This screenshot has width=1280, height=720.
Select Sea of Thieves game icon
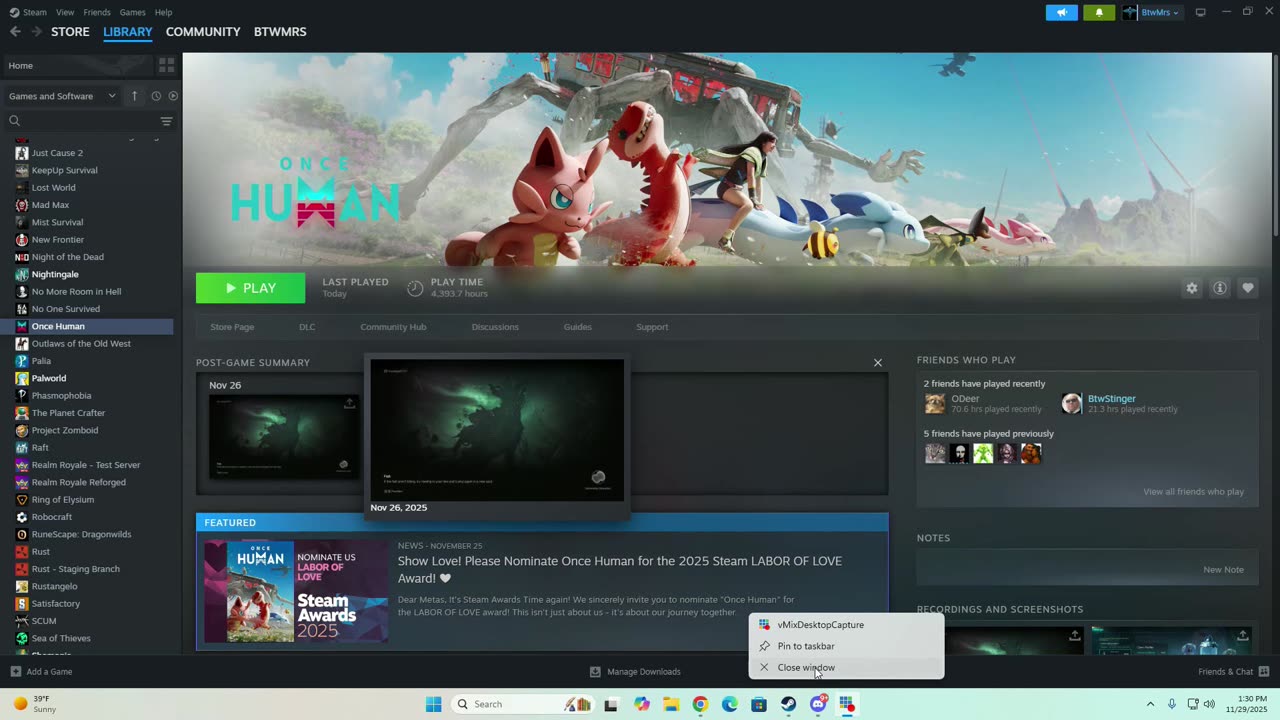tap(22, 638)
